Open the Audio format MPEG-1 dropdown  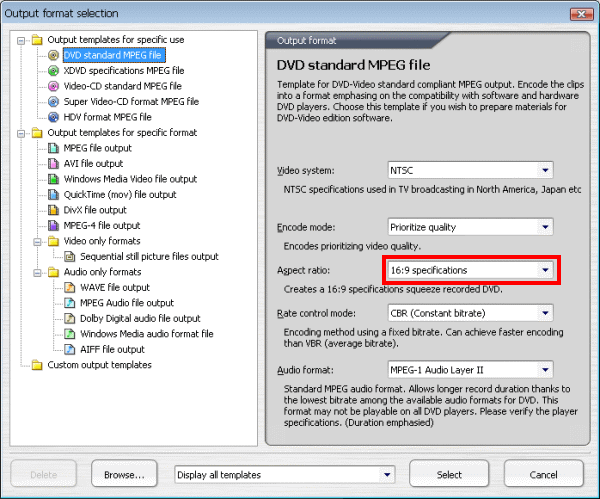(x=545, y=370)
